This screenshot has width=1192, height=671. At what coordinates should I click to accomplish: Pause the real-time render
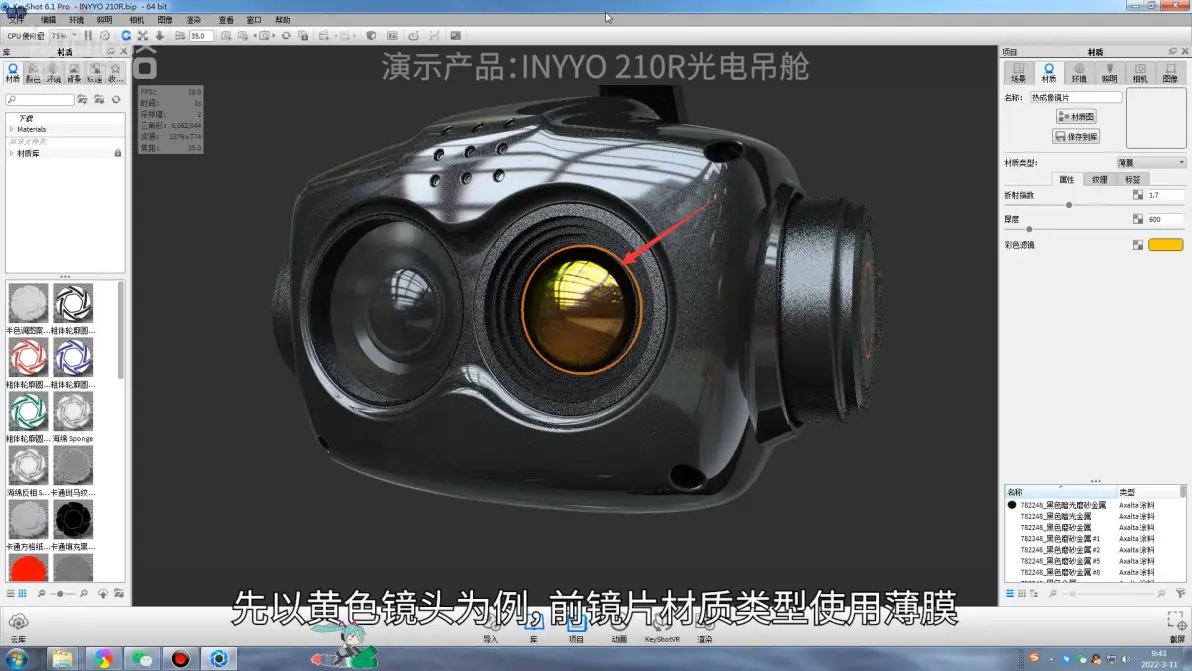(x=88, y=36)
